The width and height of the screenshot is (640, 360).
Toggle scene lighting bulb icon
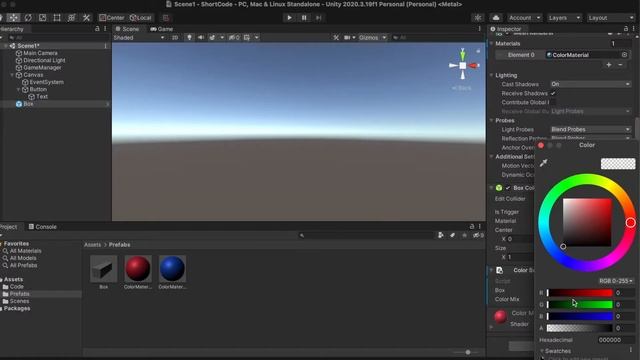pos(189,38)
